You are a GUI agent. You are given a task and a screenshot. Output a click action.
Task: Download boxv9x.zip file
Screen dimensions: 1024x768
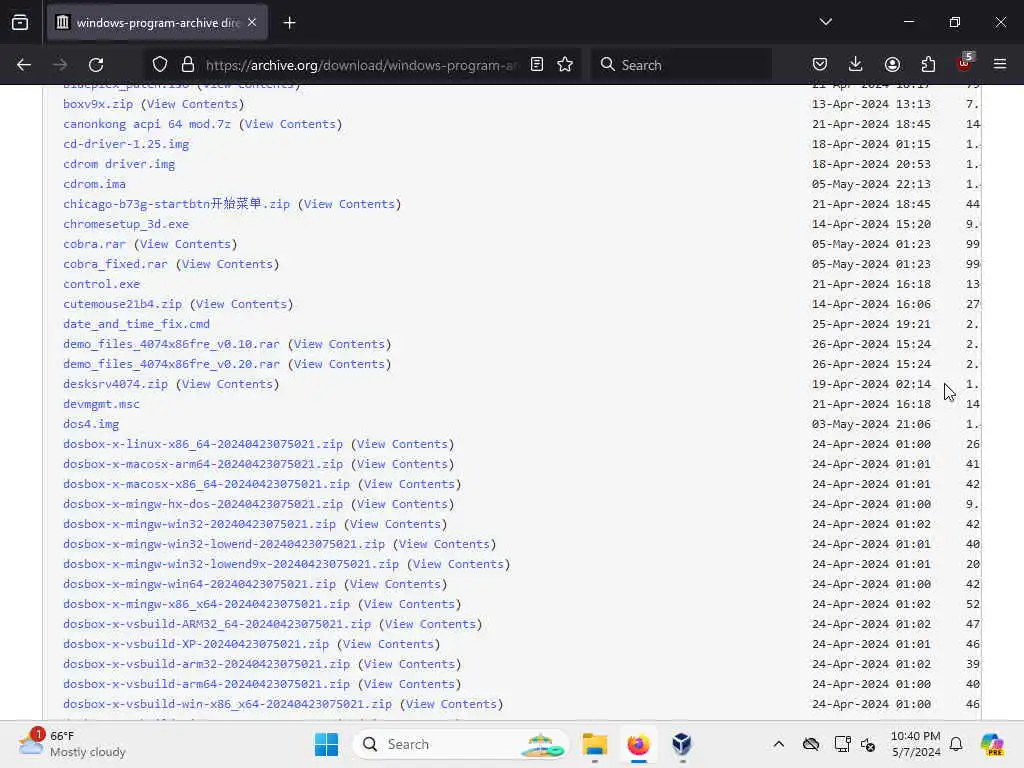[x=98, y=104]
